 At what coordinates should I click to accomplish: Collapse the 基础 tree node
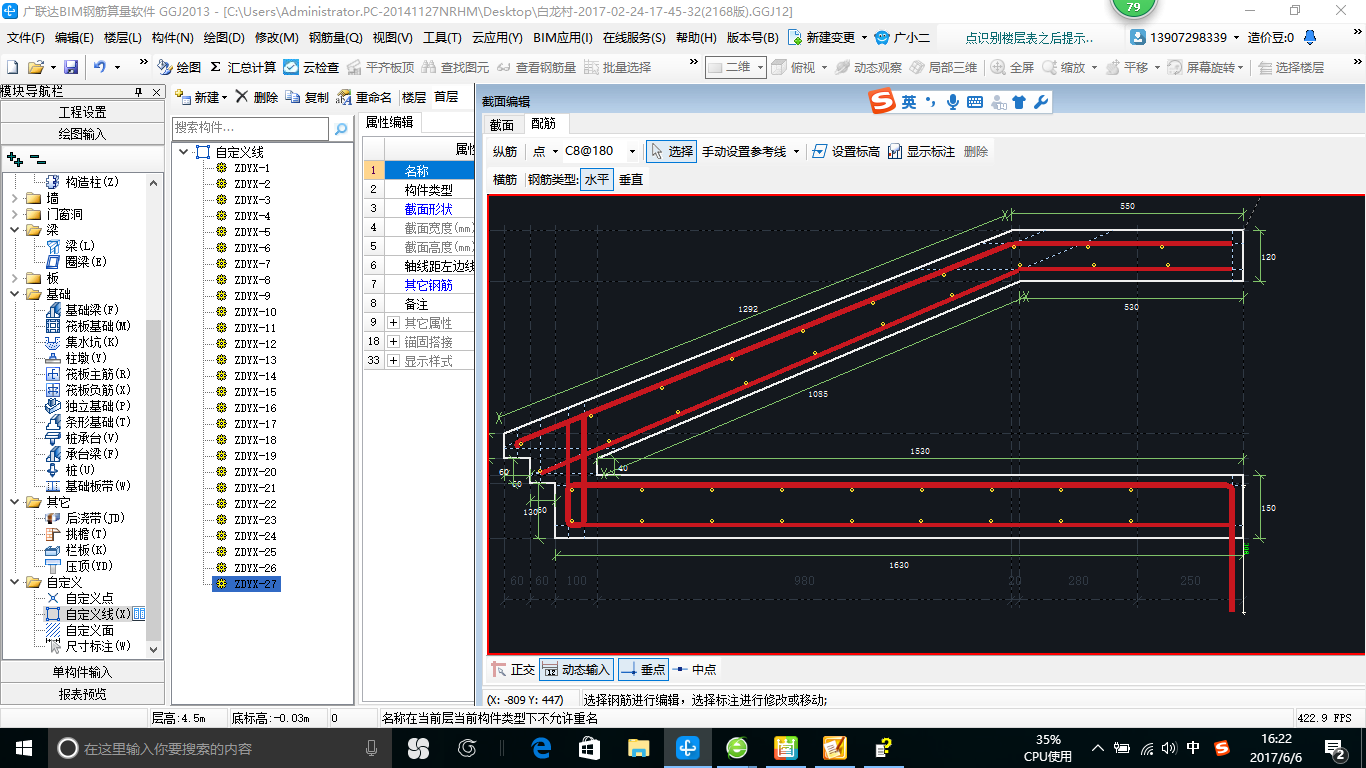(x=14, y=294)
